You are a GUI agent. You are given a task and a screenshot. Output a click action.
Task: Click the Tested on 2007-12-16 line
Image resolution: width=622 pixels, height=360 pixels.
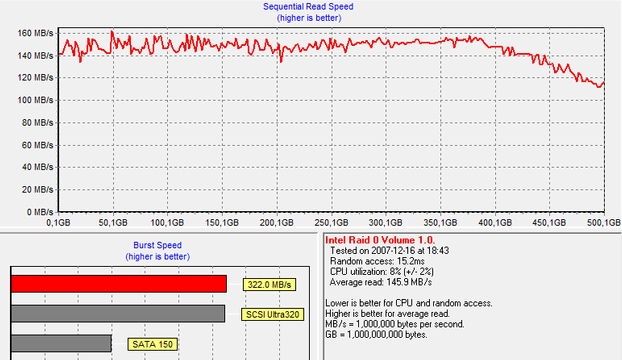(390, 251)
